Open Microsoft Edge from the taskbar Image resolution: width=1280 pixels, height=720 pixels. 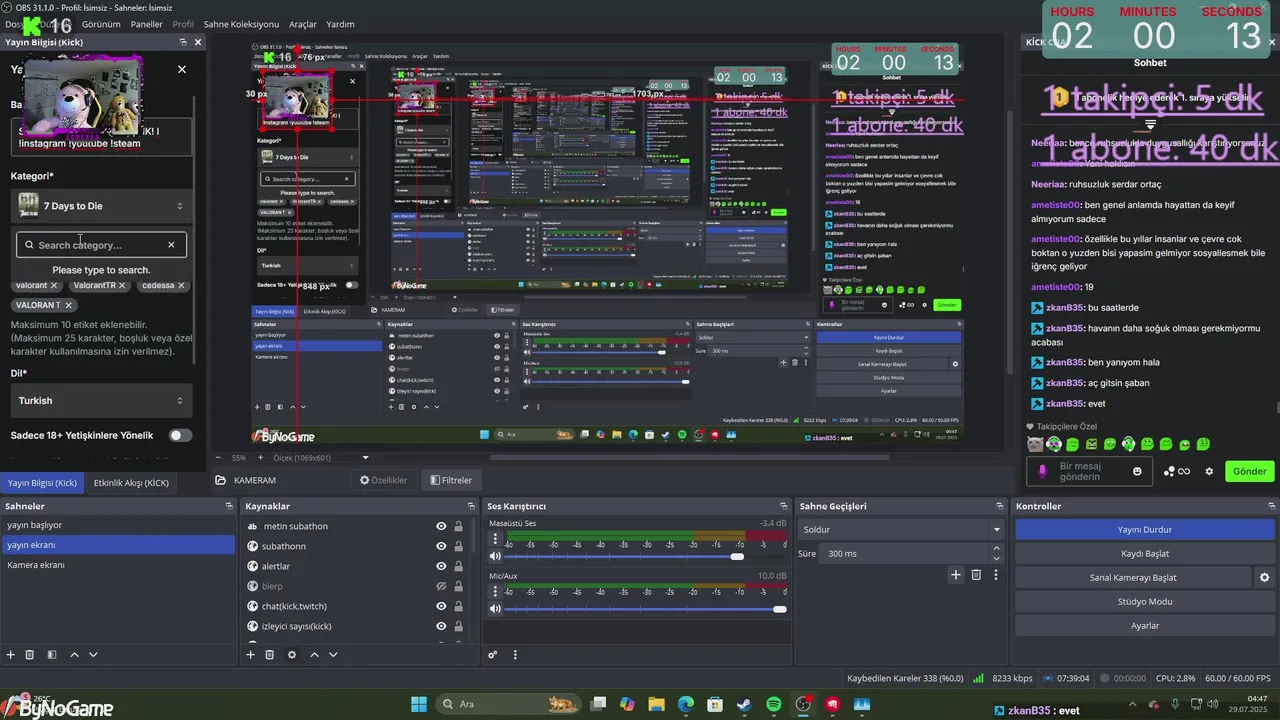click(686, 704)
